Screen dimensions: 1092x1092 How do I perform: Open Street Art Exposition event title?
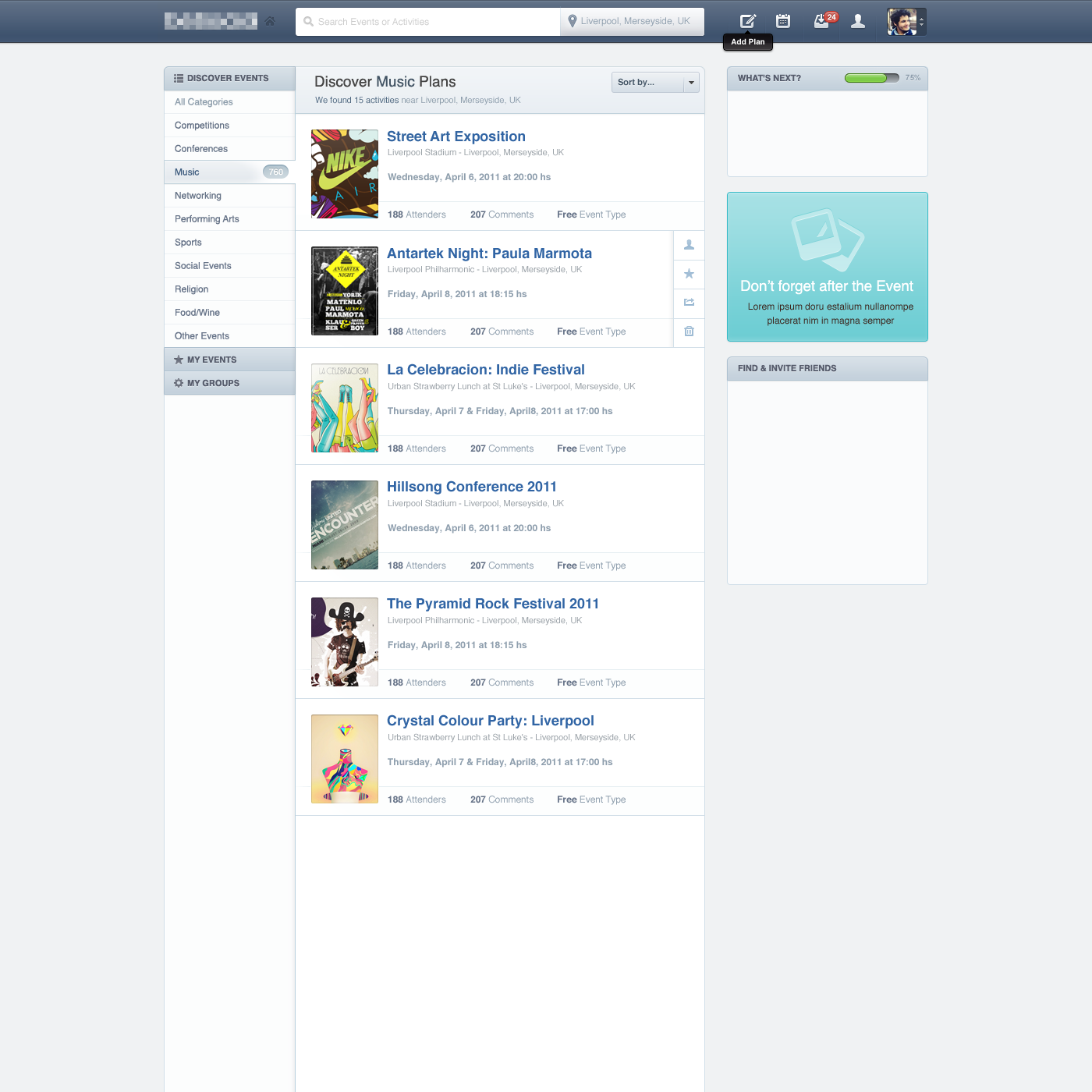pyautogui.click(x=456, y=136)
